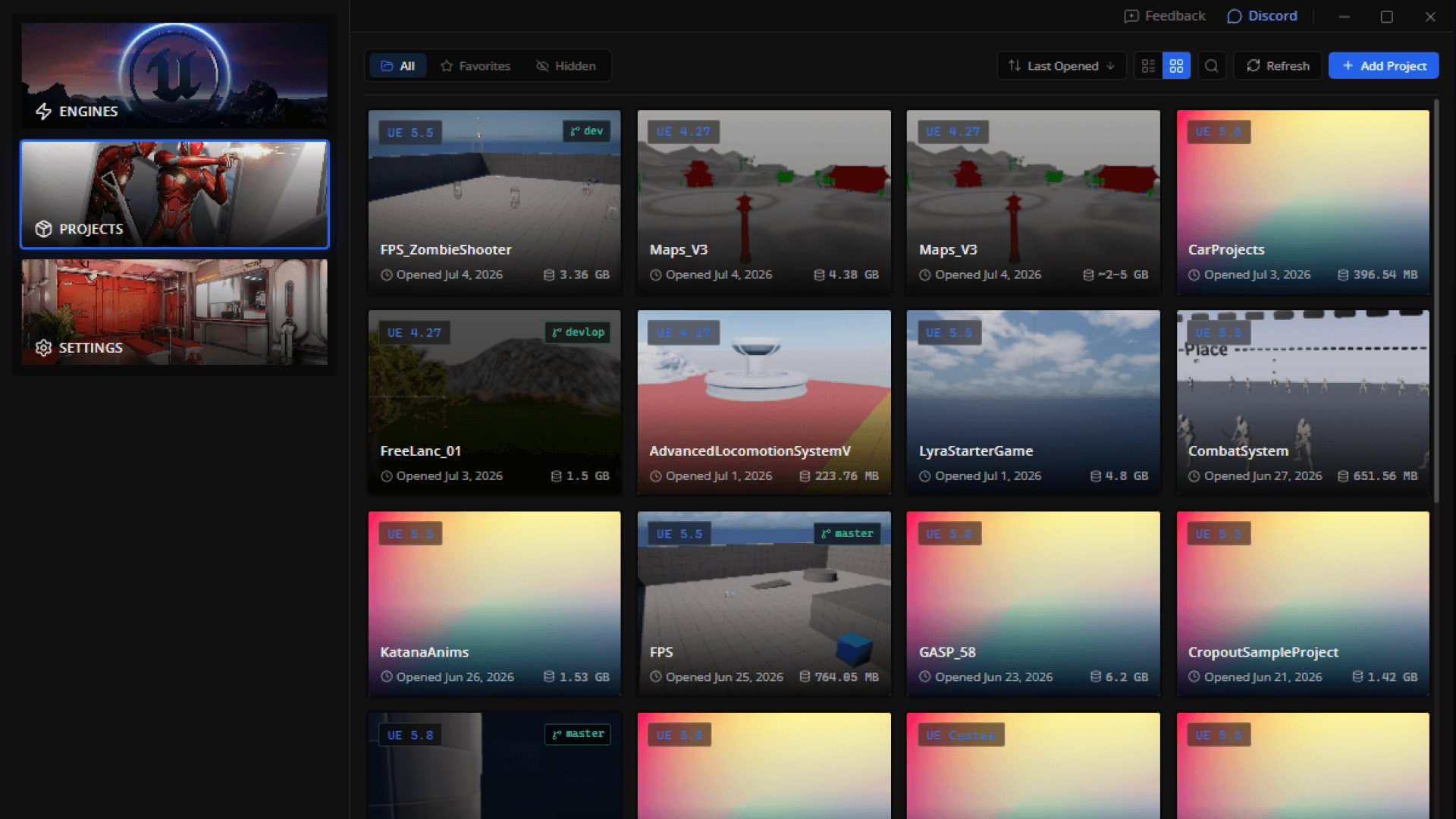Screen dimensions: 1456x819
Task: Open the CropoutSampleProject card
Action: pos(1303,604)
